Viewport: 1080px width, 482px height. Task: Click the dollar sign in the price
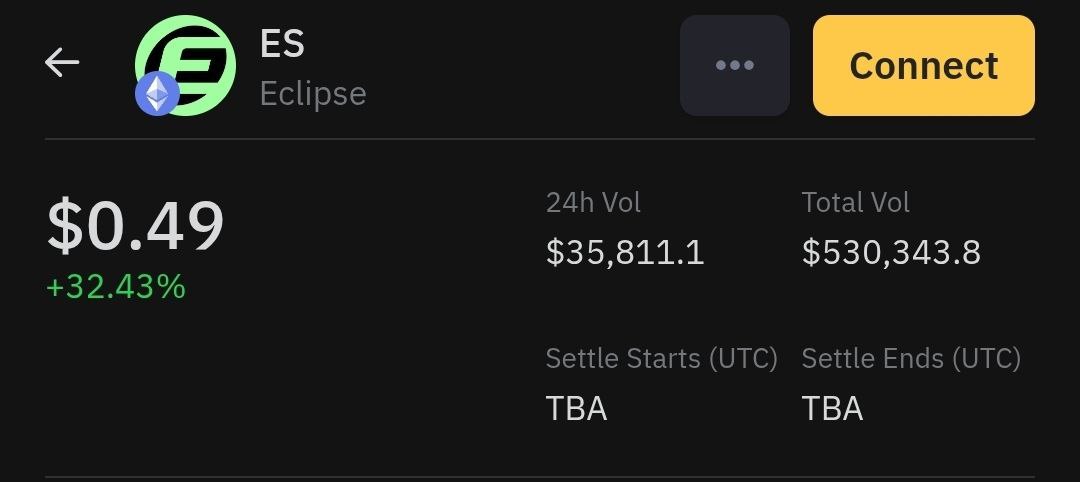64,226
